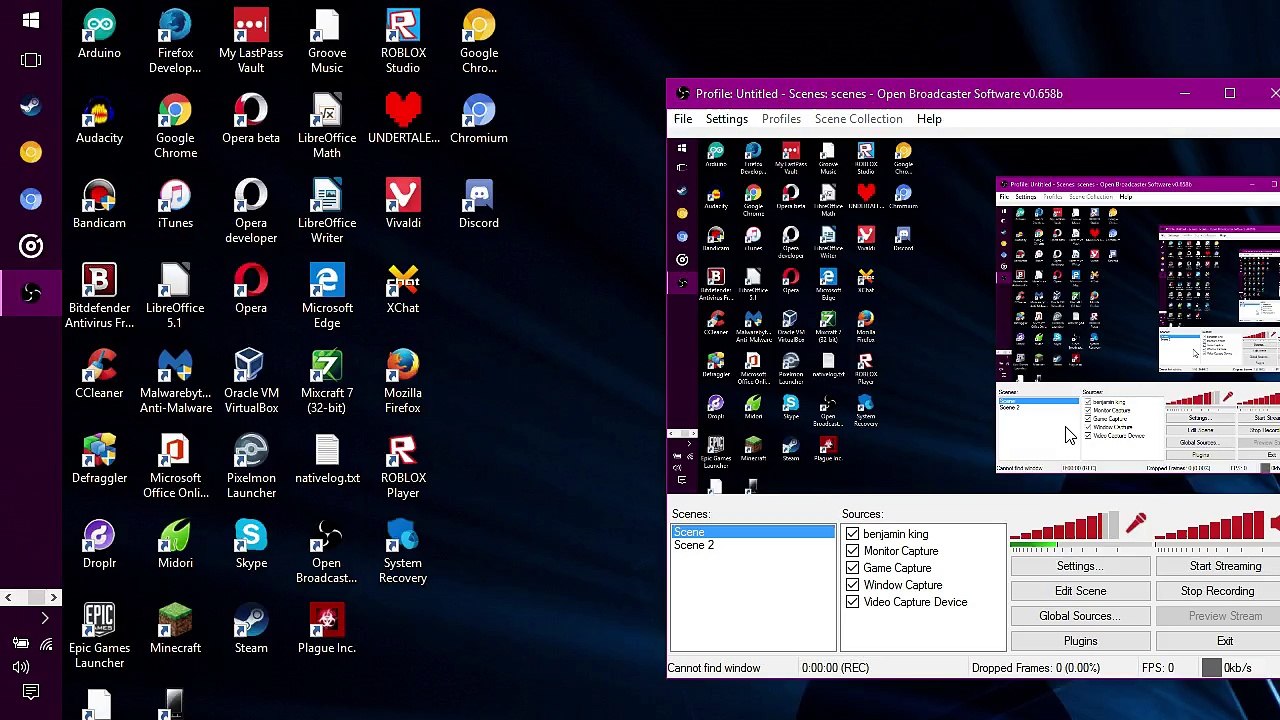Open the Help menu in OBS
Viewport: 1280px width, 720px height.
(x=929, y=119)
